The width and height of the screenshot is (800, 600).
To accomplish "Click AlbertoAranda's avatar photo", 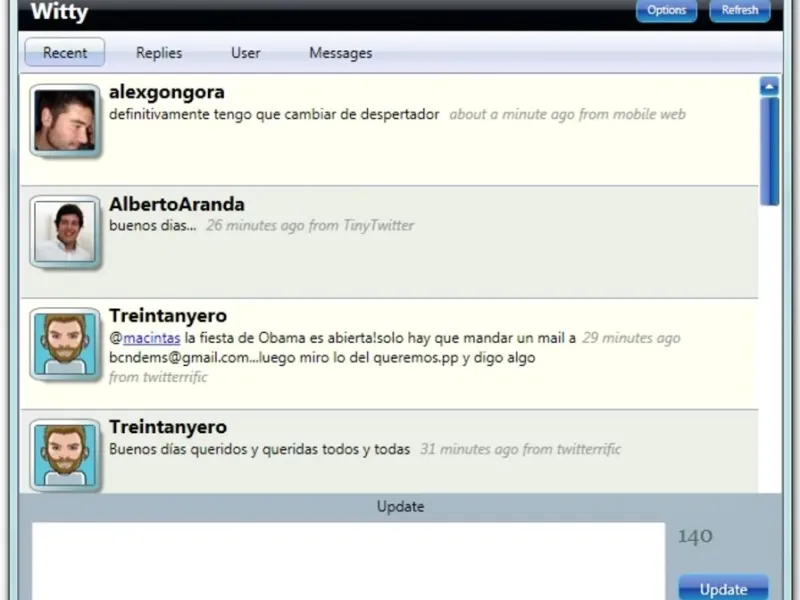I will (x=65, y=232).
